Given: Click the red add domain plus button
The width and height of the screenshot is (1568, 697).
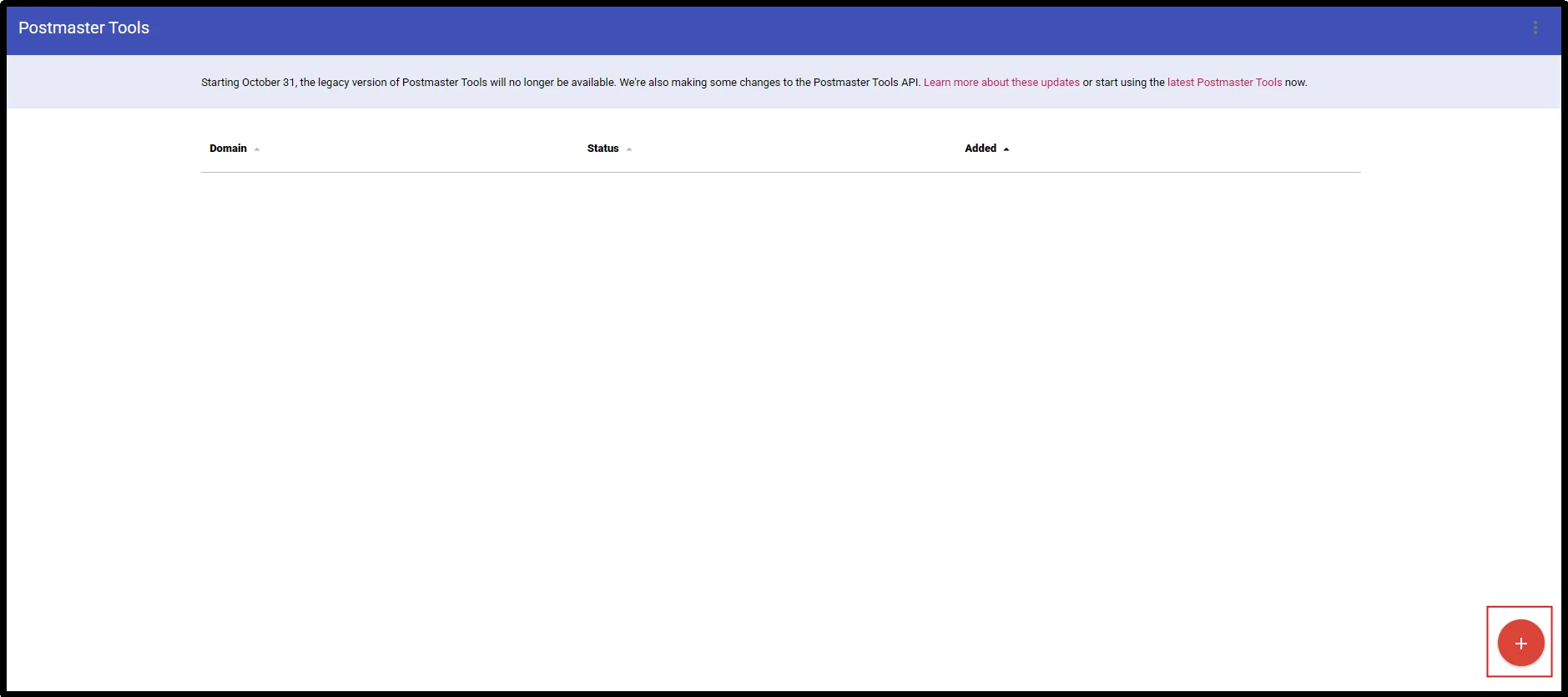Looking at the screenshot, I should point(1520,643).
